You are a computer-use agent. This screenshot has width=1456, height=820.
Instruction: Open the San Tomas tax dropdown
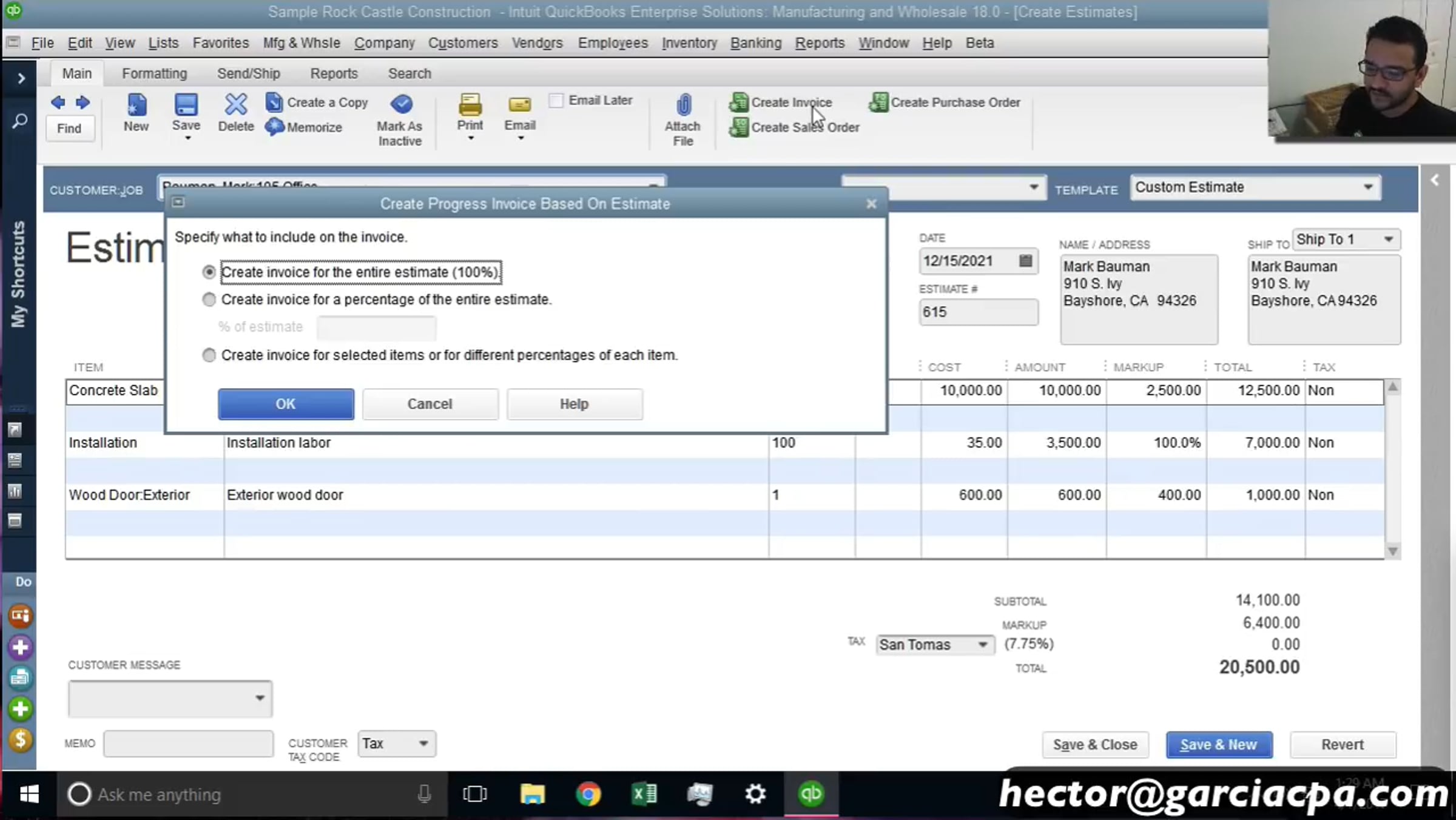pos(982,645)
